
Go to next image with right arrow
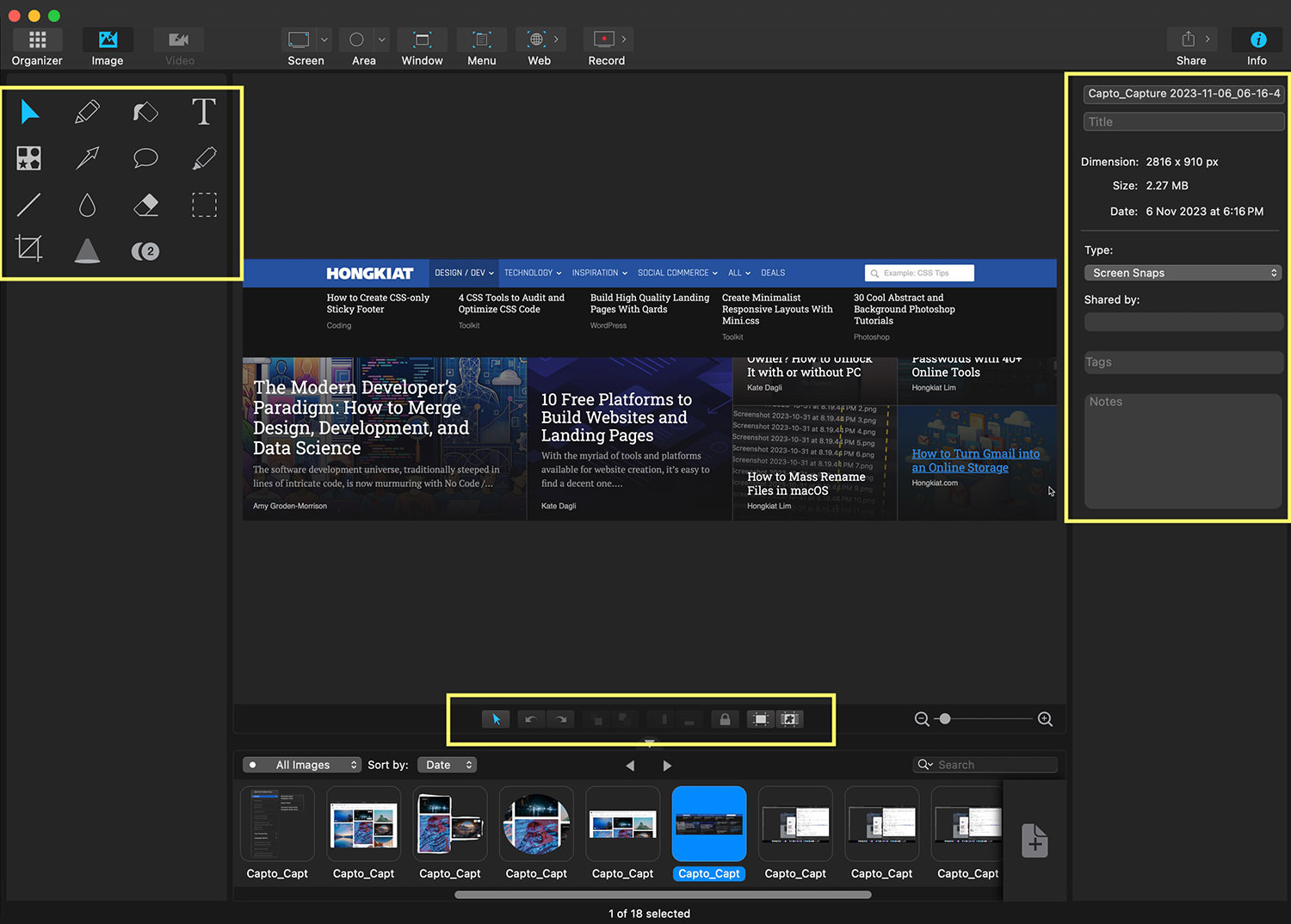667,766
